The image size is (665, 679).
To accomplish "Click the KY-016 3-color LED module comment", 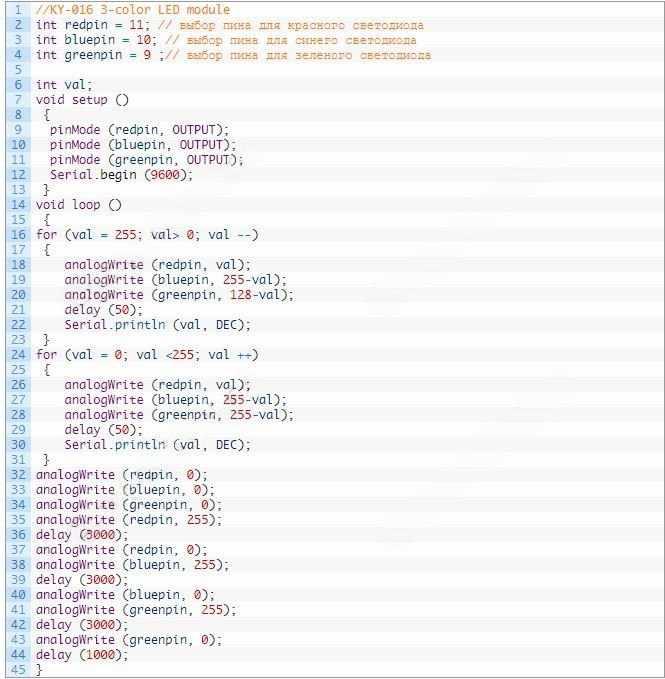I will 132,10.
